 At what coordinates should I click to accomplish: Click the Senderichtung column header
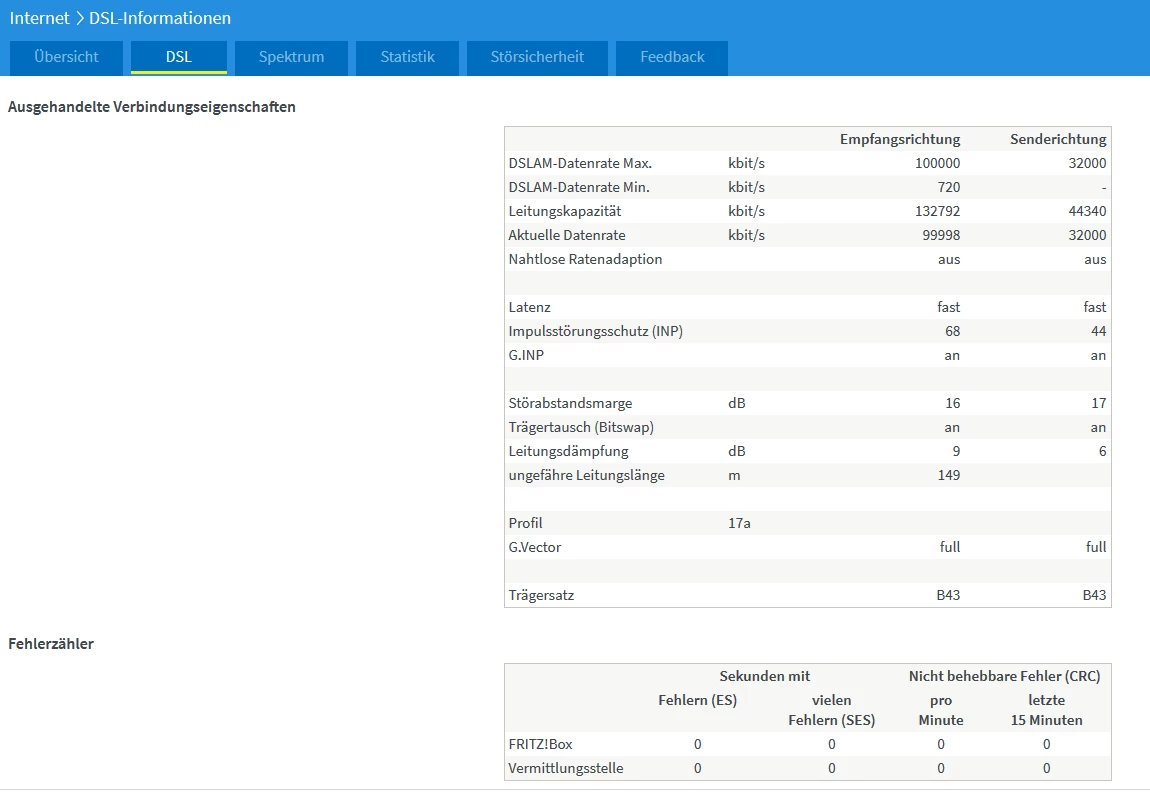point(1057,139)
